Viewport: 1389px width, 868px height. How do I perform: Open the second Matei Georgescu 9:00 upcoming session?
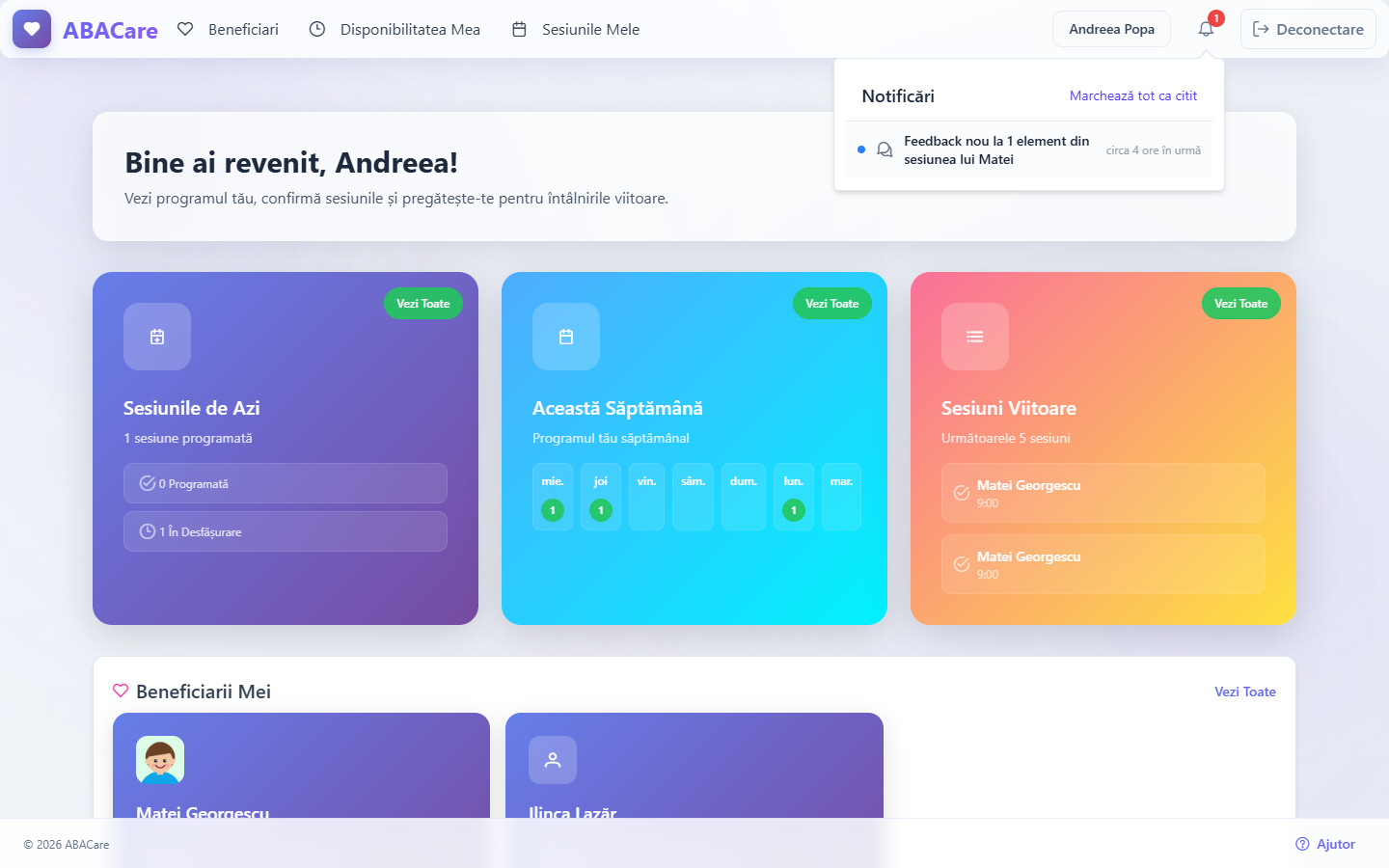(x=1103, y=564)
